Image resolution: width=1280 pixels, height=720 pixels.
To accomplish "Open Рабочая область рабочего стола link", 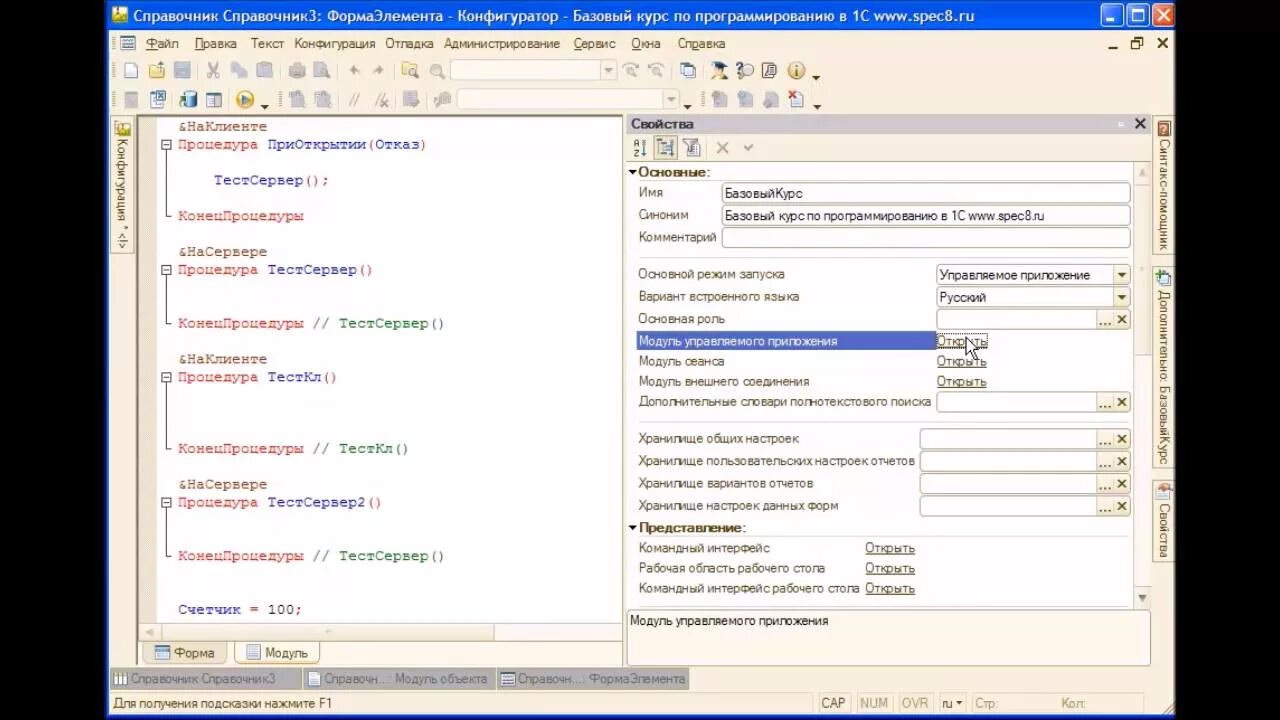I will pyautogui.click(x=890, y=568).
